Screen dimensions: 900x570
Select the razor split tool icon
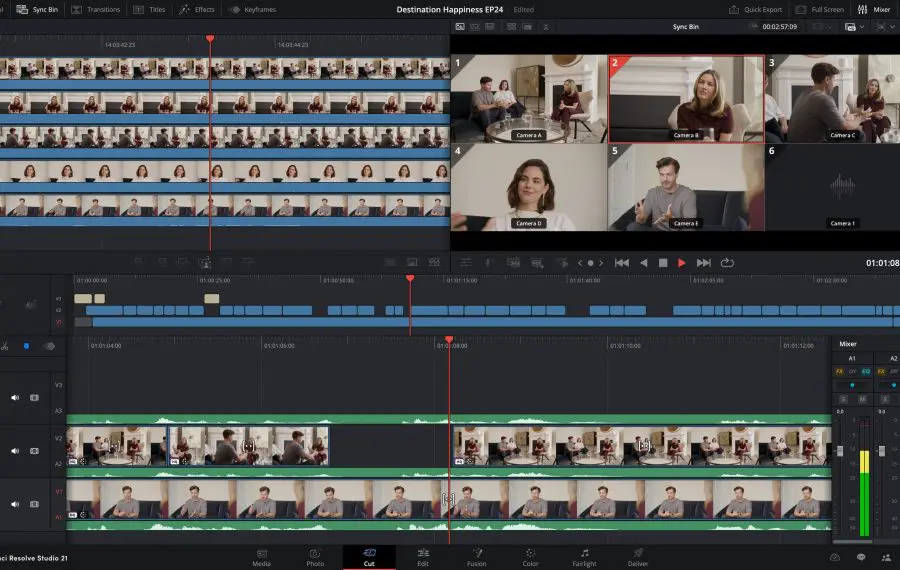5,346
